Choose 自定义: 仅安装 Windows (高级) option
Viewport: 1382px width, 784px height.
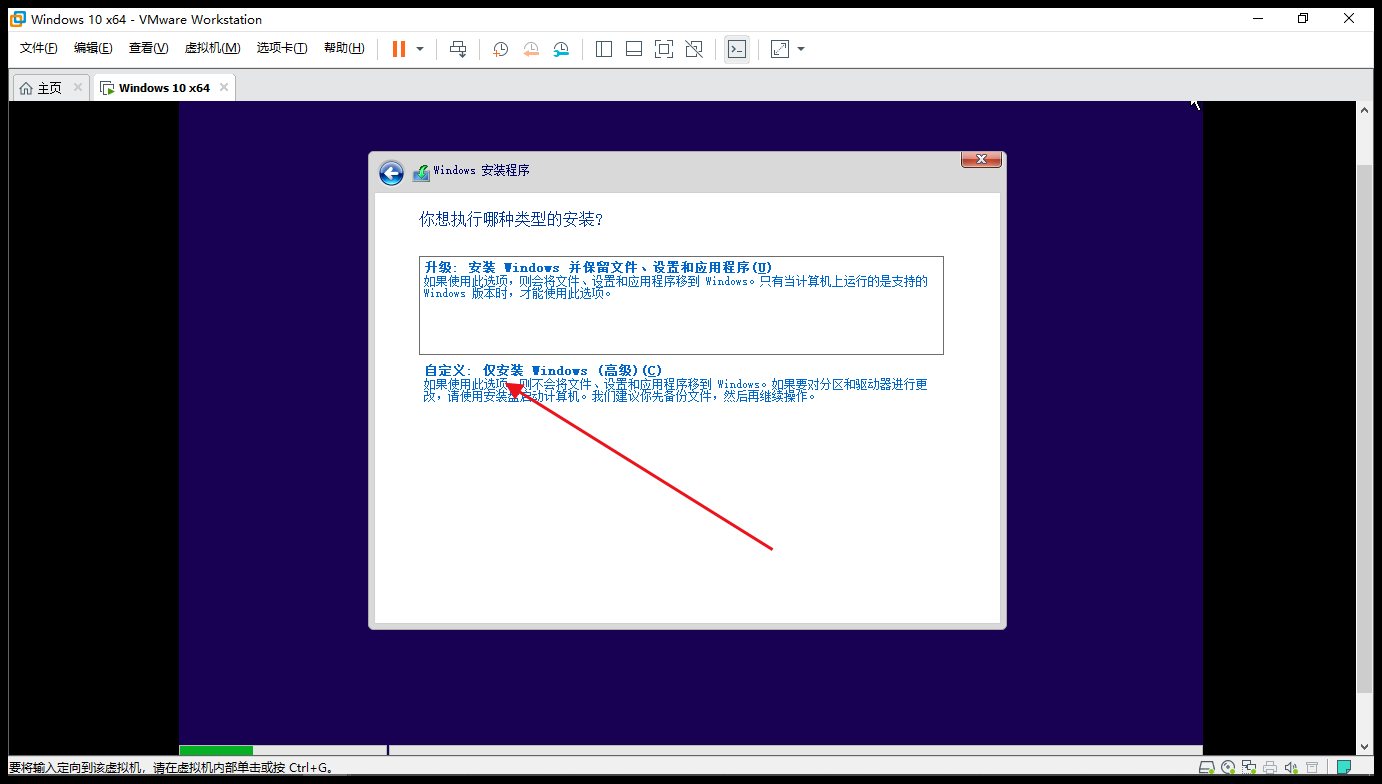(681, 383)
